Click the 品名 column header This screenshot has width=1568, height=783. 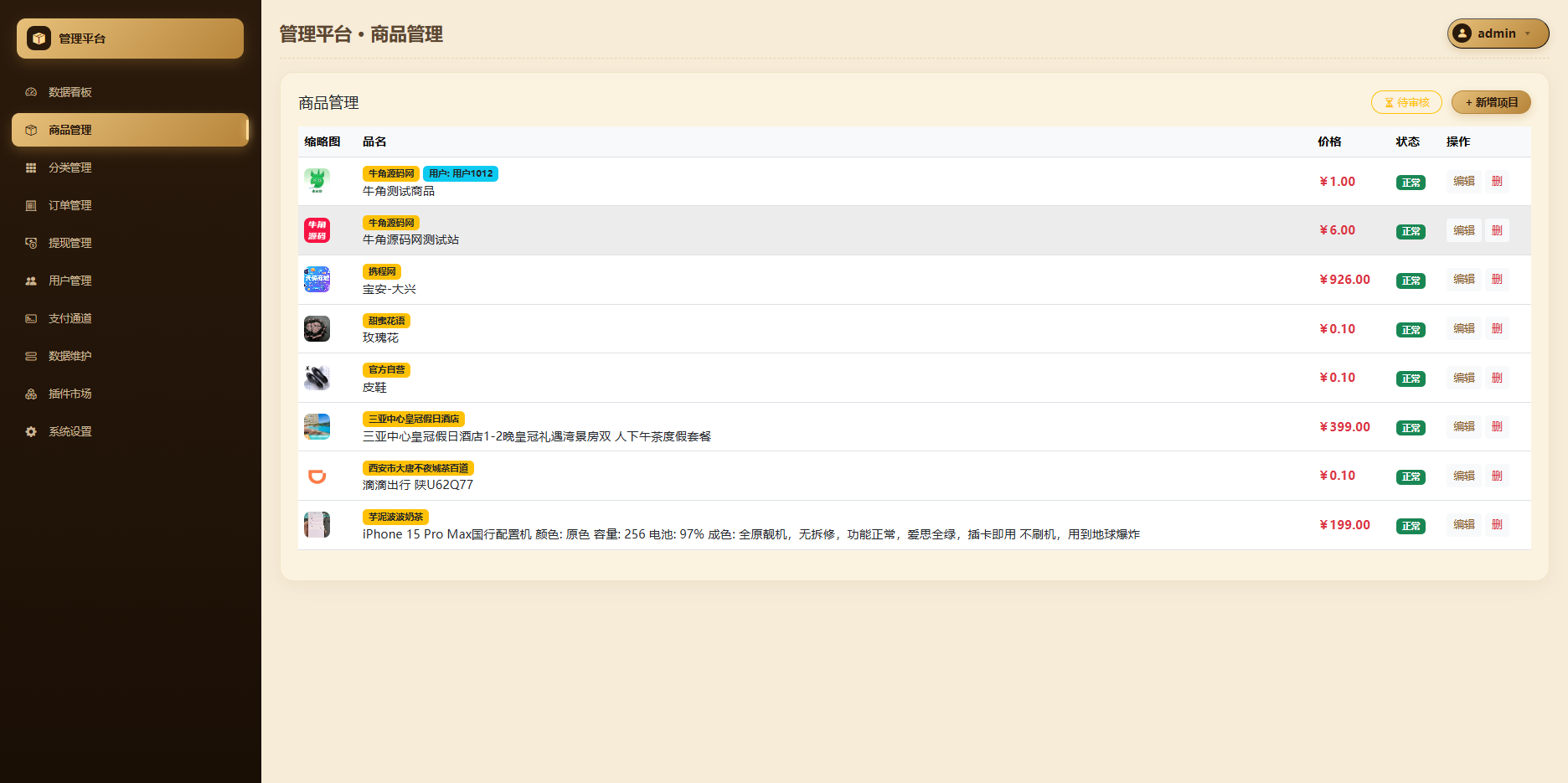[374, 142]
